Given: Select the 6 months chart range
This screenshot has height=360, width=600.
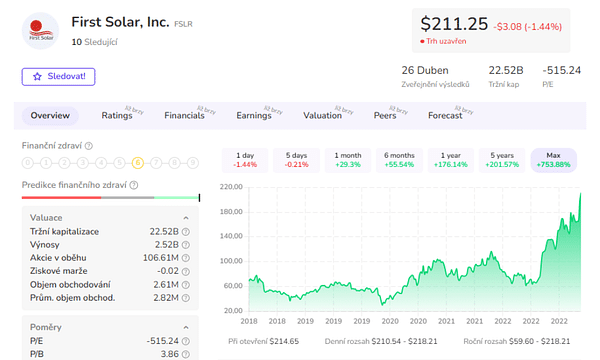Looking at the screenshot, I should (x=399, y=160).
